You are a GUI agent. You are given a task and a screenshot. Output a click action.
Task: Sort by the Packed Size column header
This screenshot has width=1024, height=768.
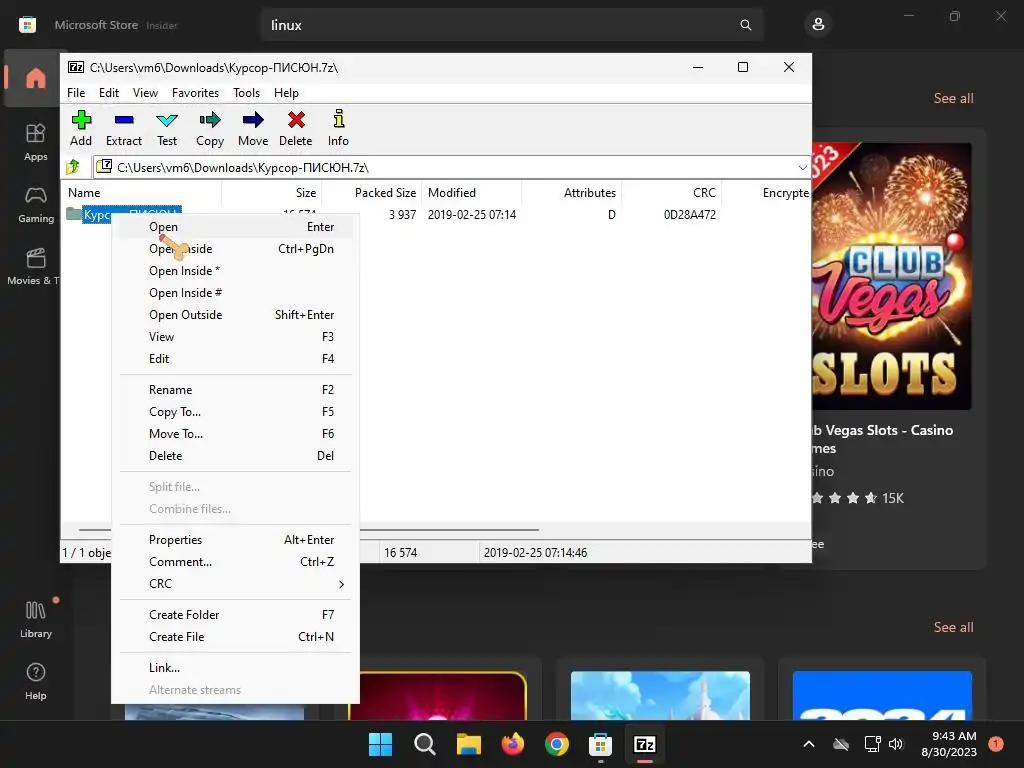pyautogui.click(x=372, y=193)
